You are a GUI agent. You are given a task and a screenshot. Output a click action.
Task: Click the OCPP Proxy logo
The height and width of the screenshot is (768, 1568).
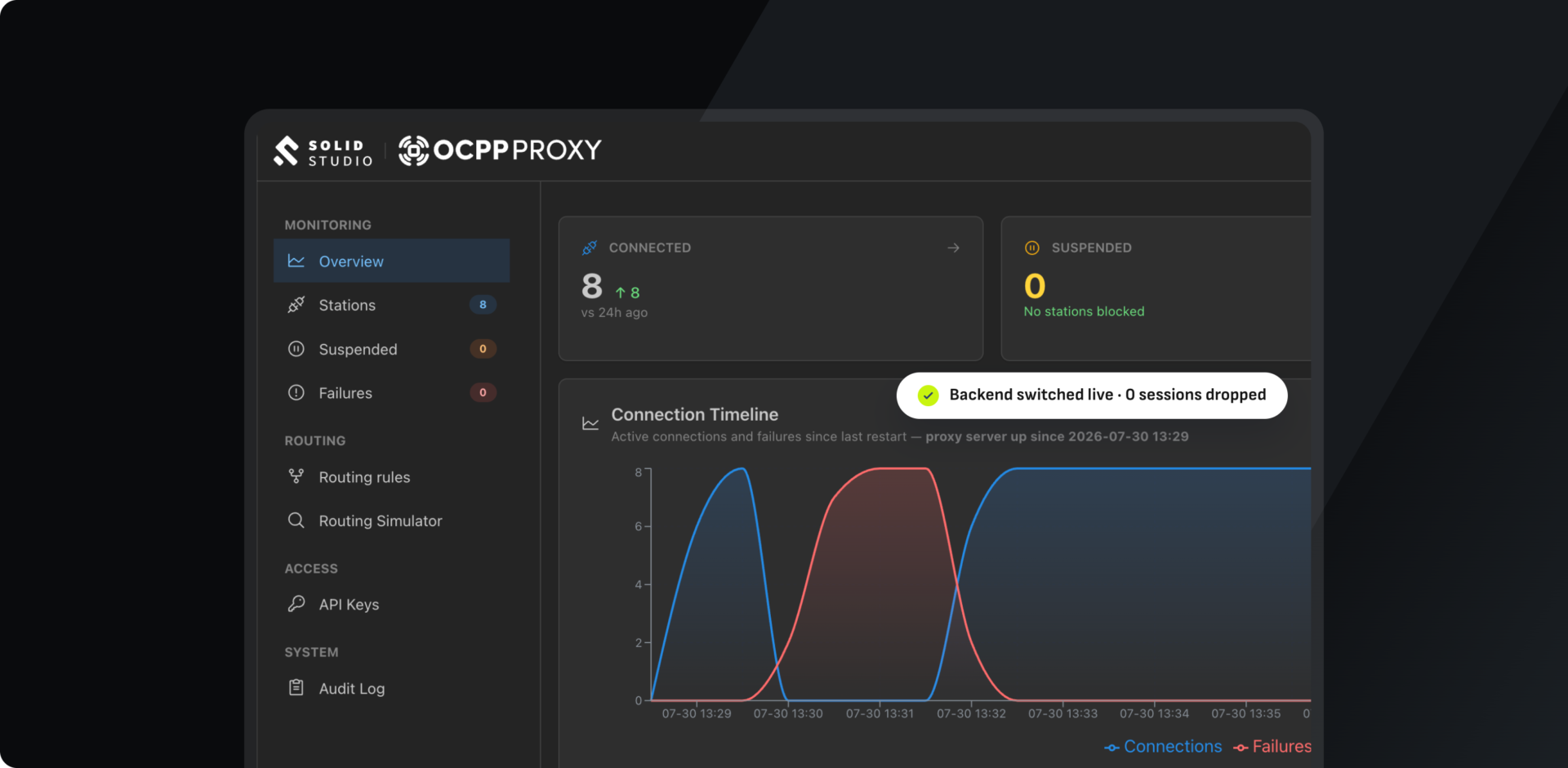pos(500,150)
